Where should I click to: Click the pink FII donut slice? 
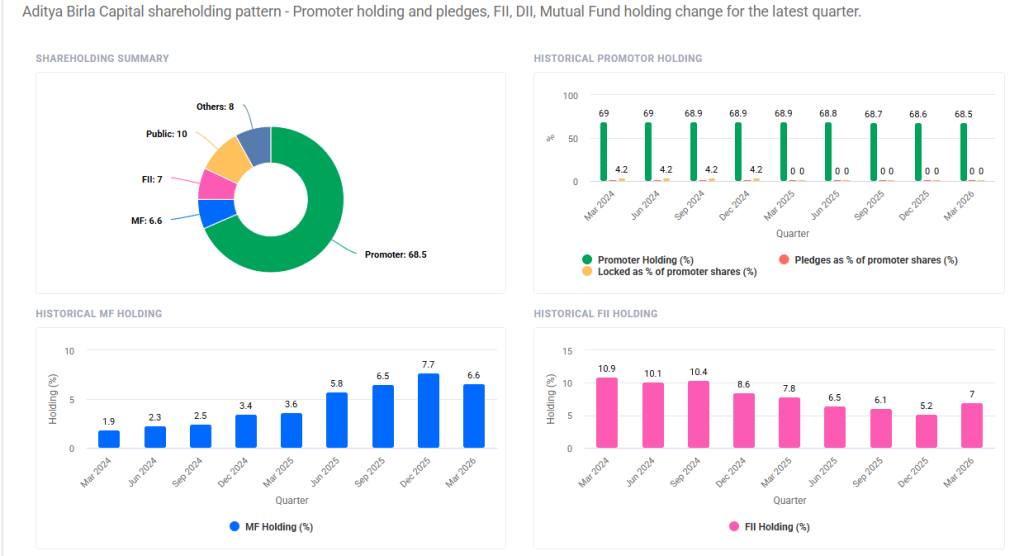[x=215, y=185]
